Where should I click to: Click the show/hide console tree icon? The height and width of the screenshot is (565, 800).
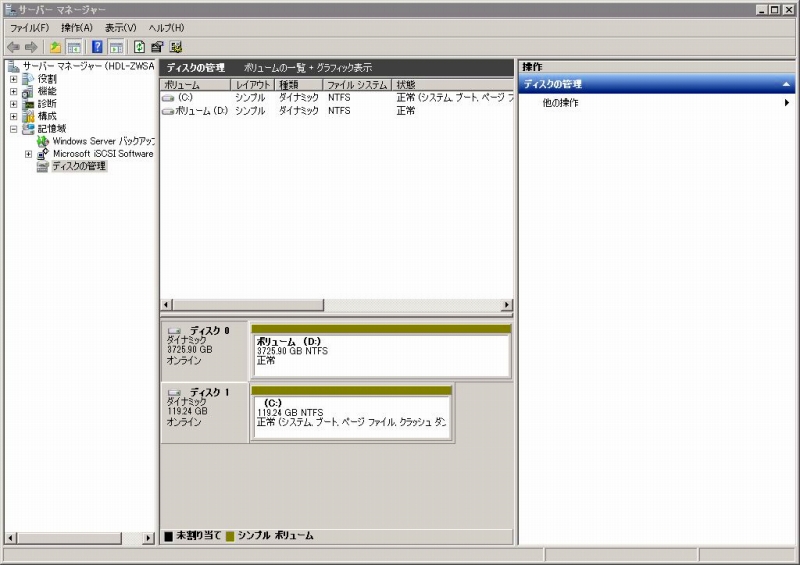73,47
